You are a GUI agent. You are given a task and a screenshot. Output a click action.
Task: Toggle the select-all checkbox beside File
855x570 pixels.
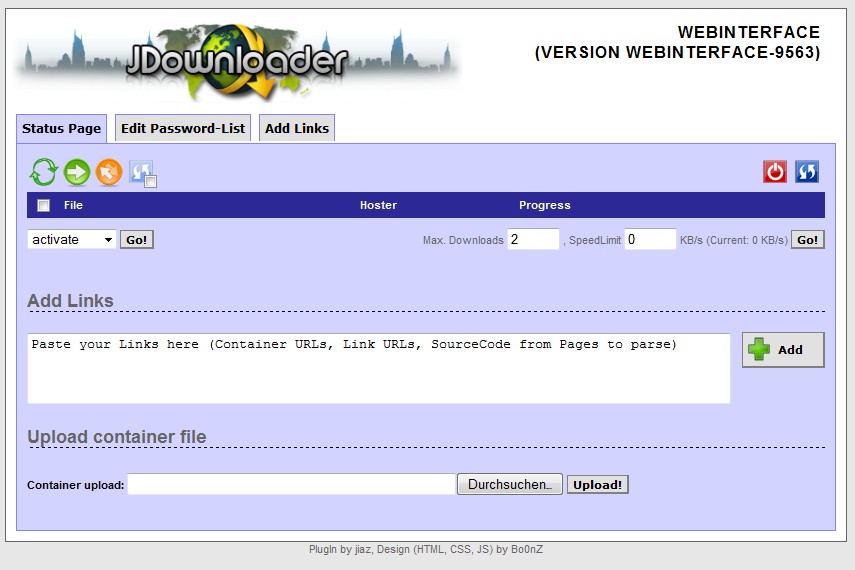tap(43, 206)
